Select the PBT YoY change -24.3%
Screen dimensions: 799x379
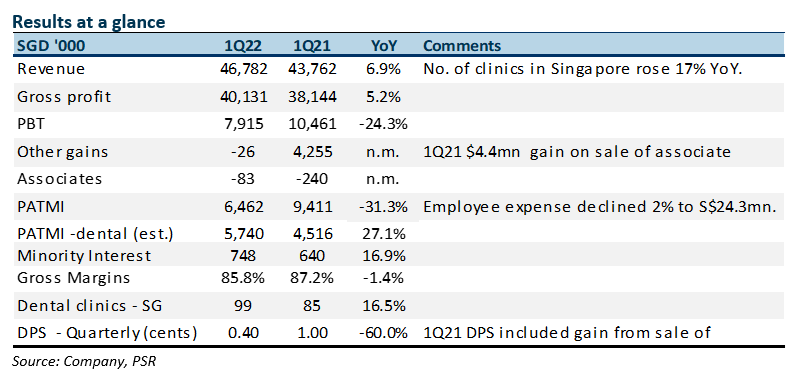click(383, 124)
